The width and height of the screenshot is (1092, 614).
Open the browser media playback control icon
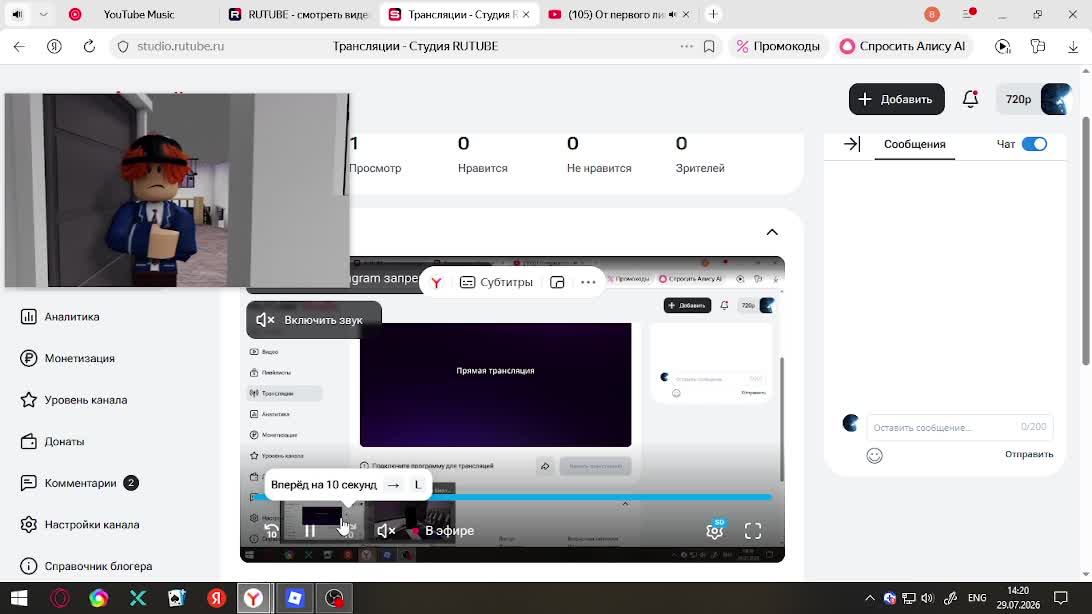point(1003,47)
